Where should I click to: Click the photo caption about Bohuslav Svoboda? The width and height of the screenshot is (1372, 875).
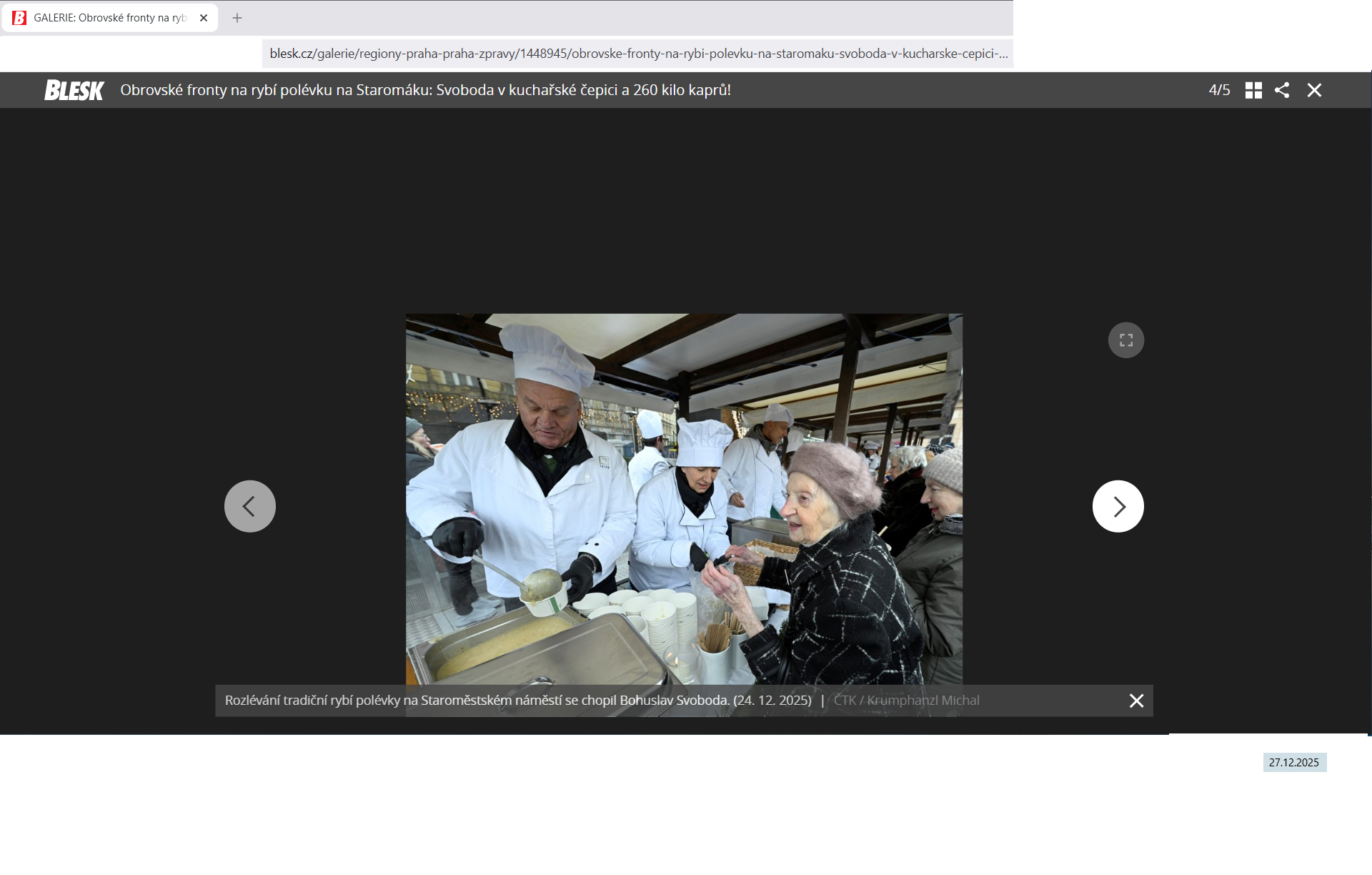point(518,701)
